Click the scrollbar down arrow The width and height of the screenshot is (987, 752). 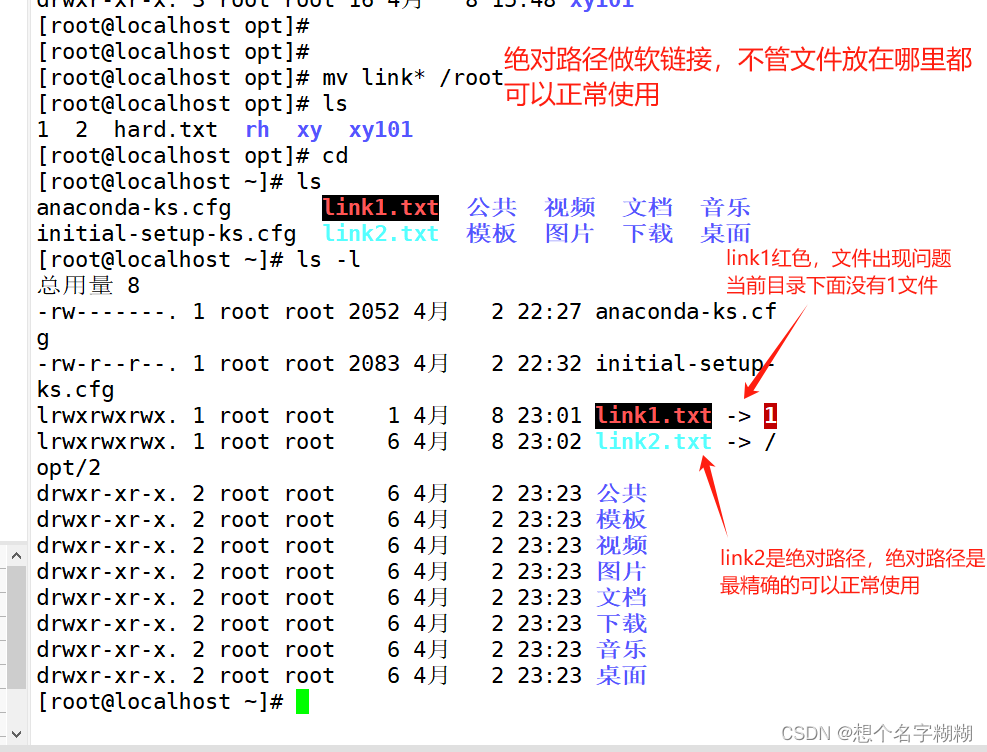coord(14,733)
